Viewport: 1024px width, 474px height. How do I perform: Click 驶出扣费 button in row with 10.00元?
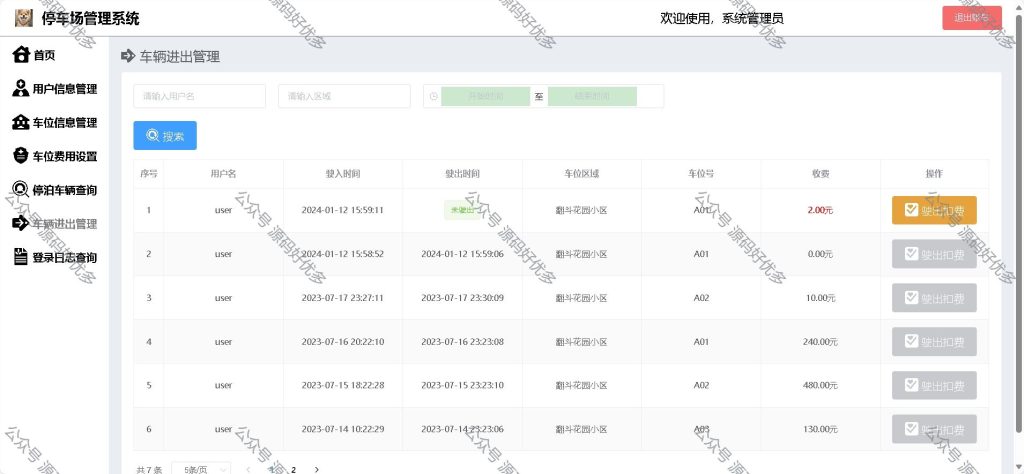(934, 298)
